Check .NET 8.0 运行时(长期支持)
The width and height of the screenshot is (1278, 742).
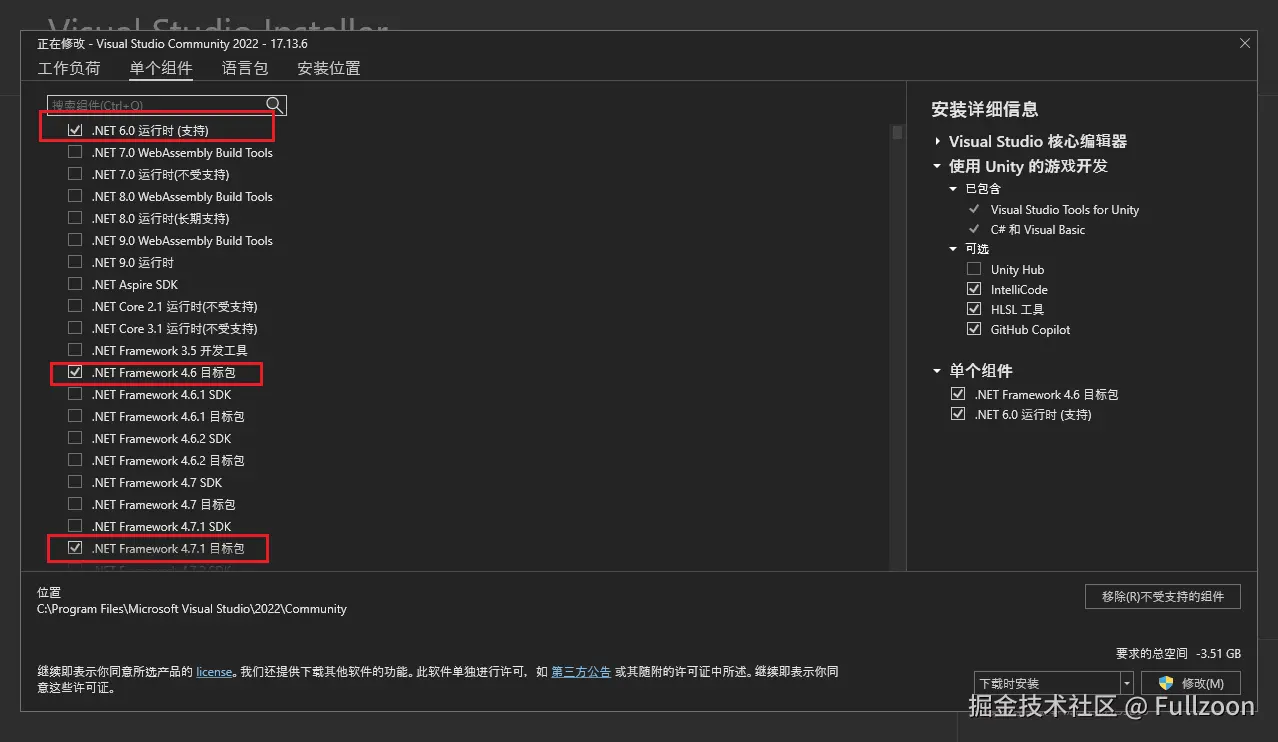75,219
